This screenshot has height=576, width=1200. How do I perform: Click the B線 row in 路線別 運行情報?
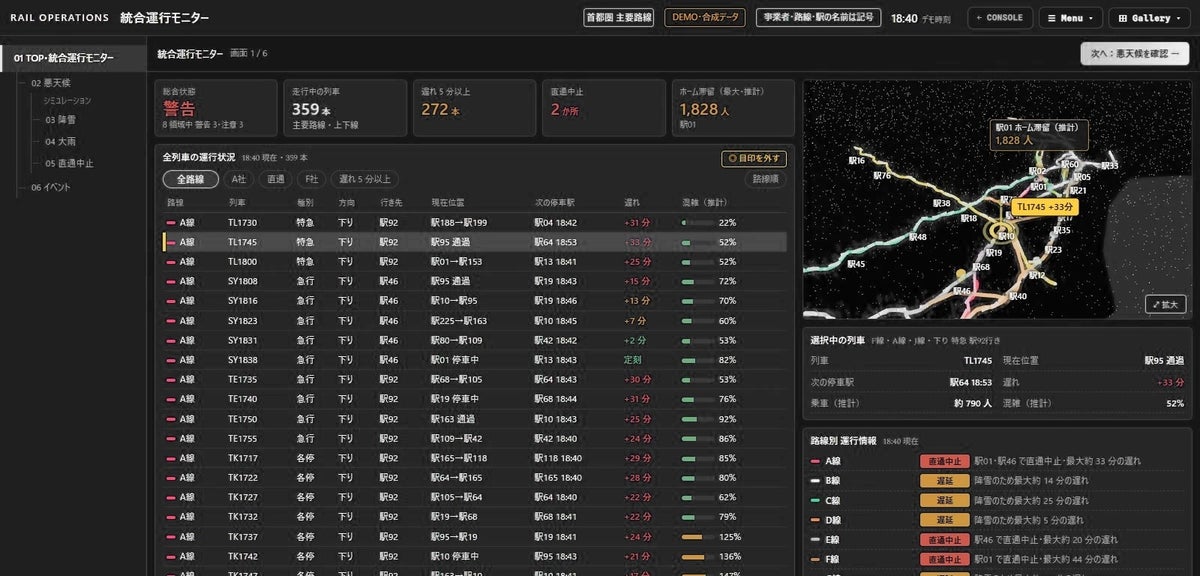997,481
